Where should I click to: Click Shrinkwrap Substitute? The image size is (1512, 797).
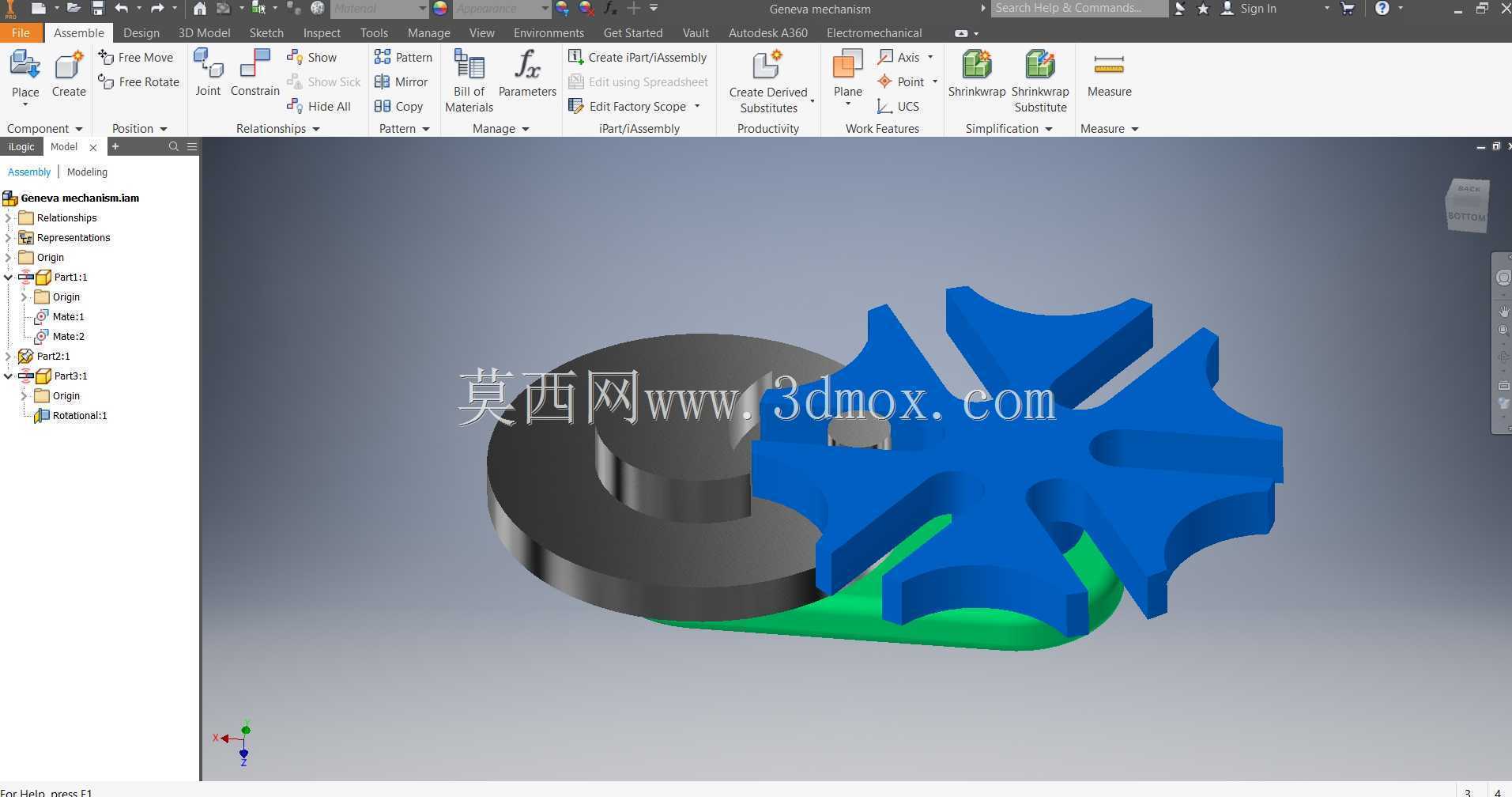pos(1040,81)
